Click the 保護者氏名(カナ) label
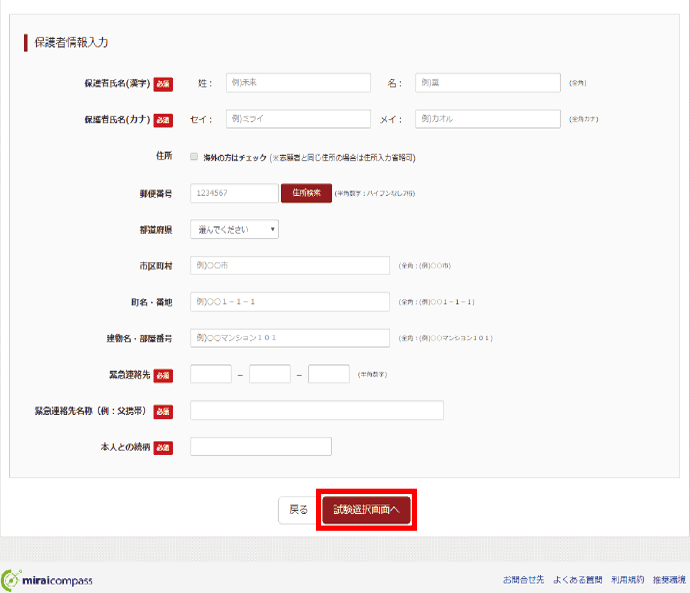This screenshot has width=690, height=593. tap(117, 119)
